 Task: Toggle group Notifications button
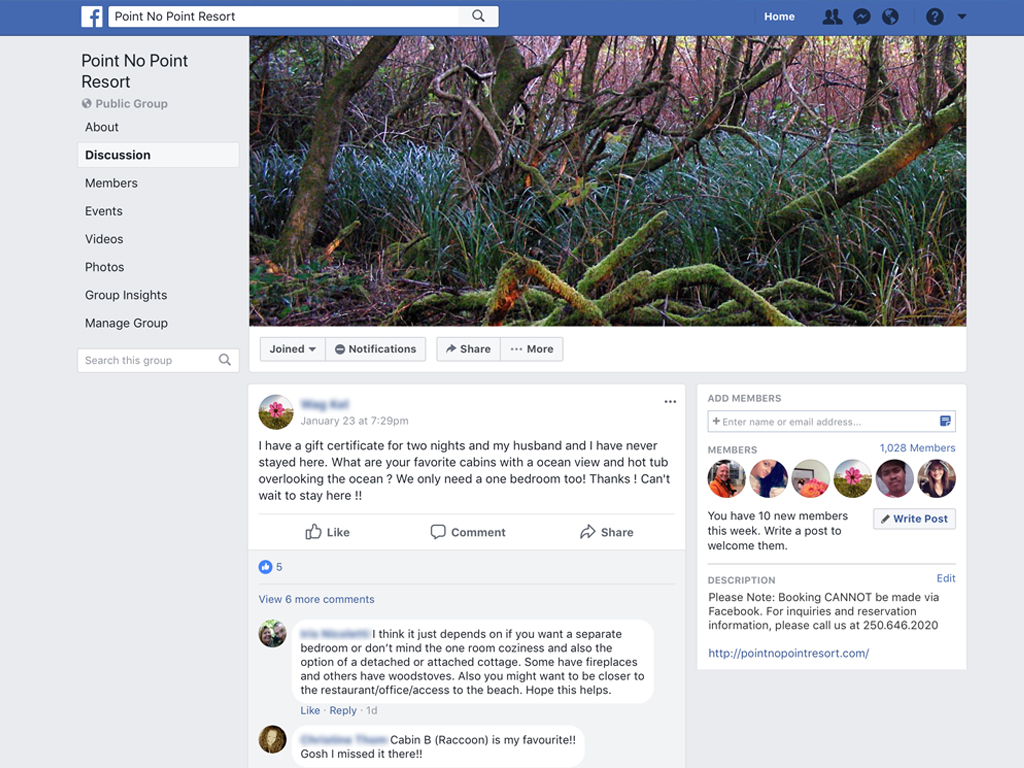tap(375, 349)
